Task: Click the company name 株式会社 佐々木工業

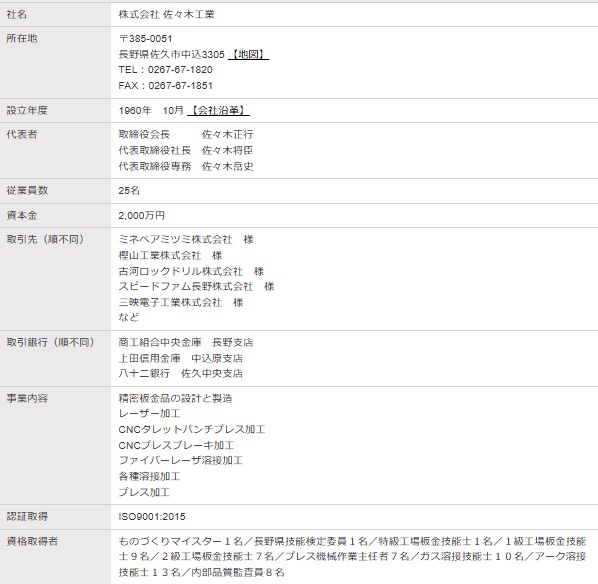Action: click(166, 14)
